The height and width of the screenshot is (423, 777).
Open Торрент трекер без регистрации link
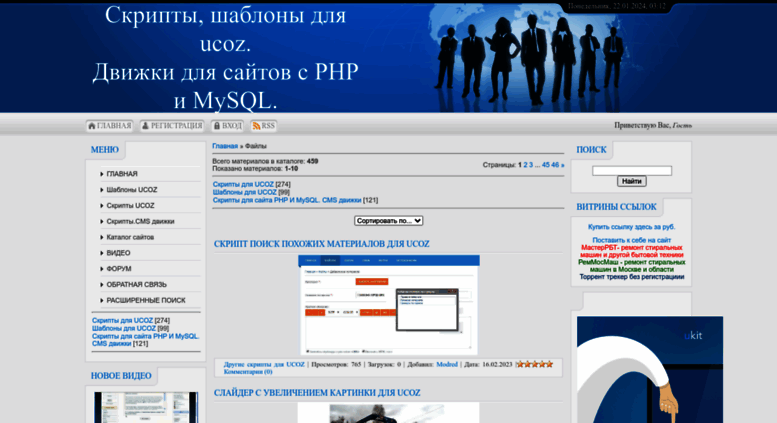coord(632,277)
